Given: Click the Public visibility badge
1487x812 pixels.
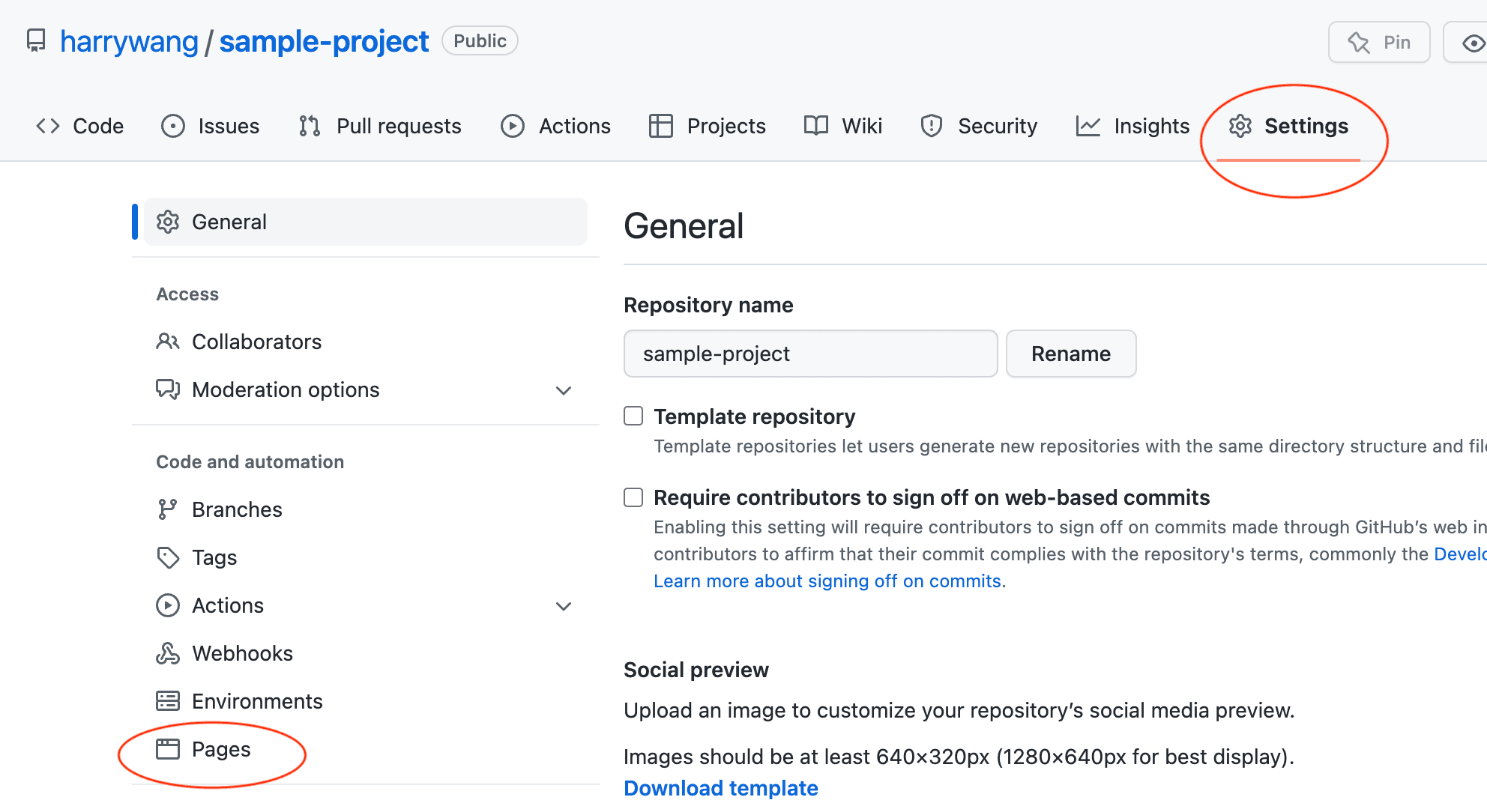Looking at the screenshot, I should pos(480,41).
